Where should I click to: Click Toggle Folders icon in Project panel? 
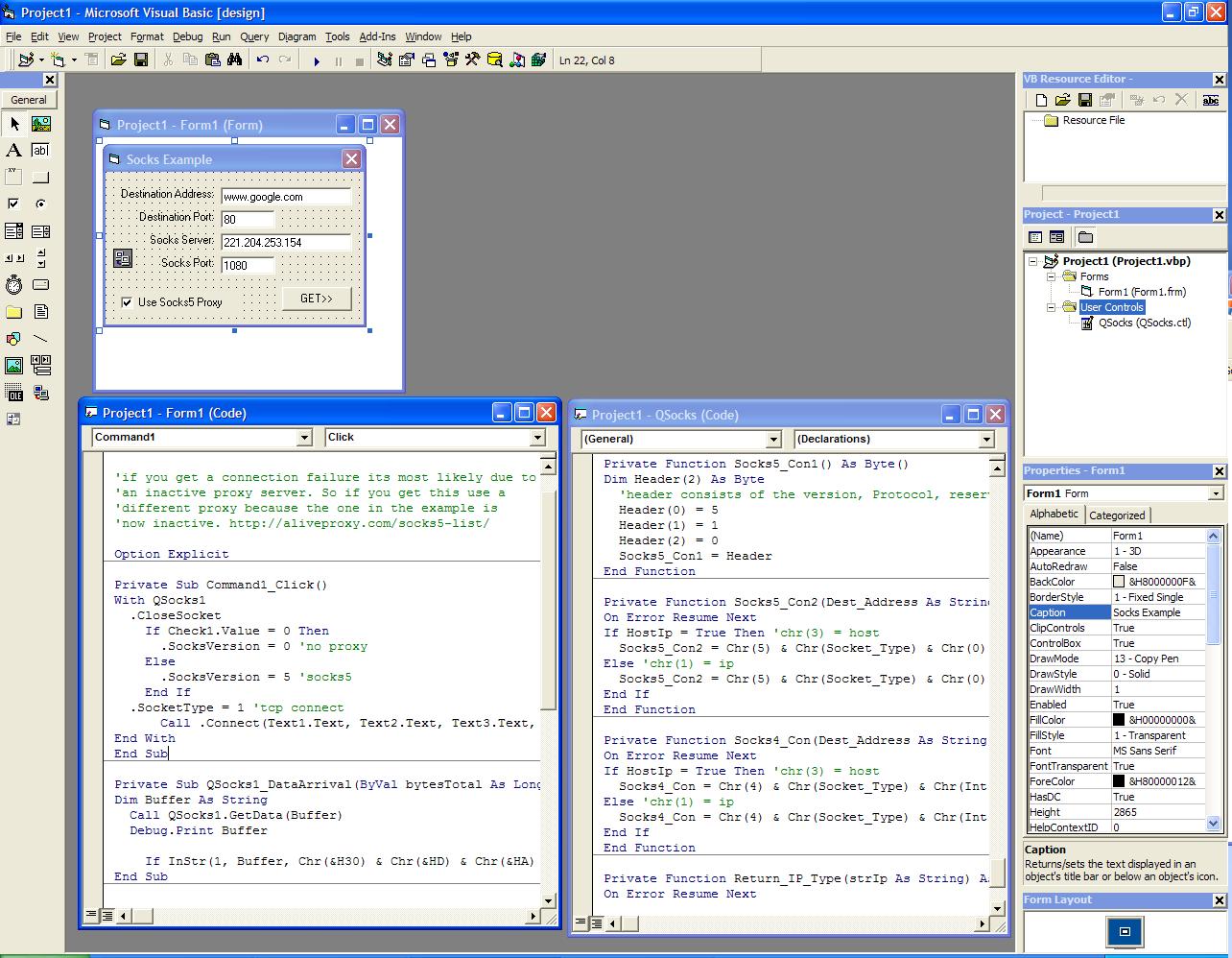[1085, 237]
